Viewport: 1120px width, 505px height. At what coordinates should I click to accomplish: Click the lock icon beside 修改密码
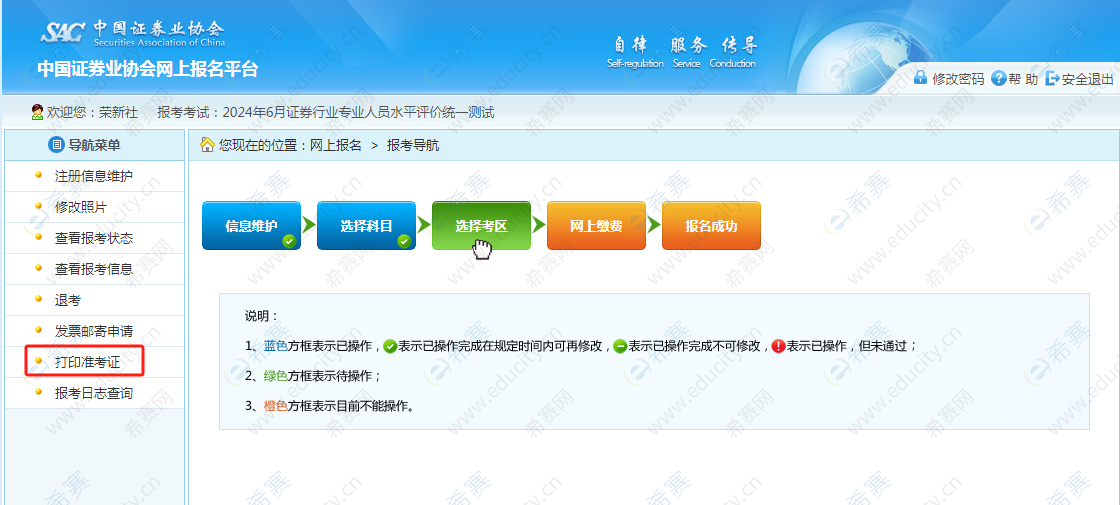921,78
